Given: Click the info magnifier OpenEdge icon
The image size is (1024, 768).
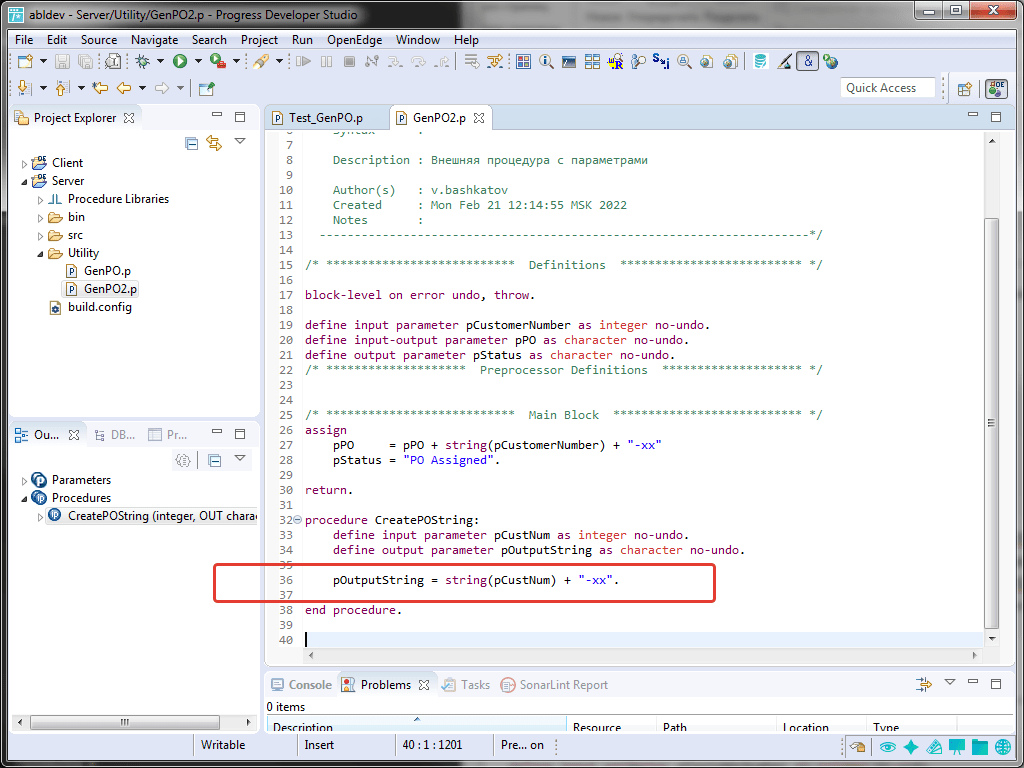Looking at the screenshot, I should pos(547,62).
